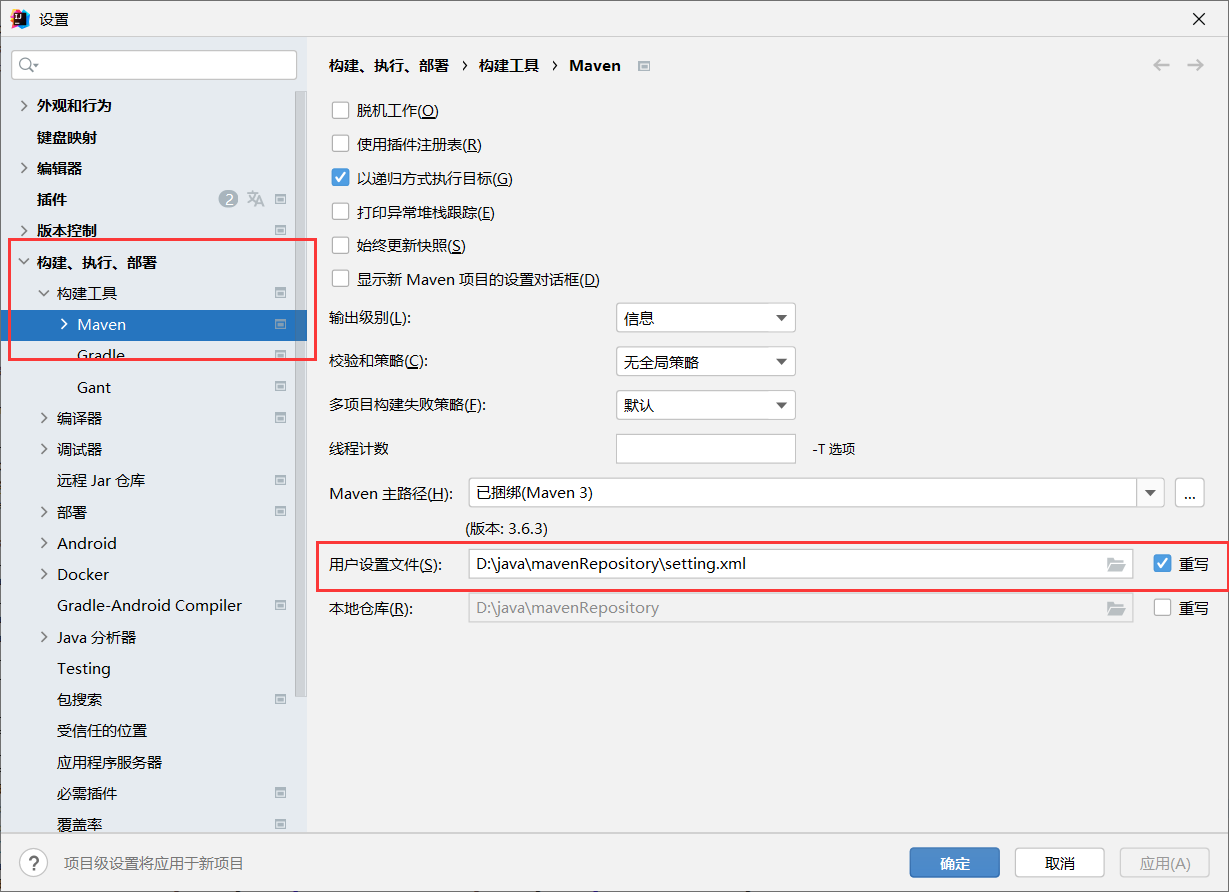The width and height of the screenshot is (1229, 892).
Task: Enable 显示新 Maven 项目的设置对话框 checkbox
Action: click(340, 279)
